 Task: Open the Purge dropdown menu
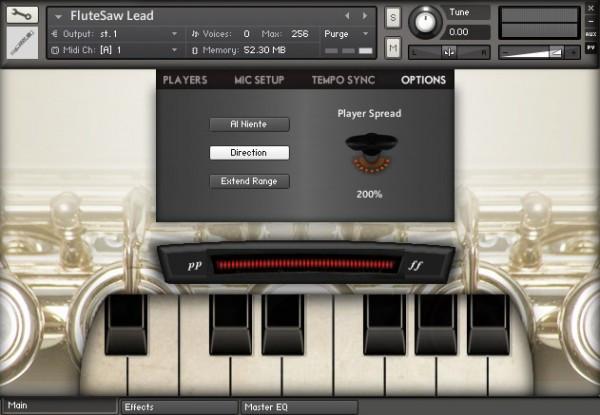(x=346, y=34)
